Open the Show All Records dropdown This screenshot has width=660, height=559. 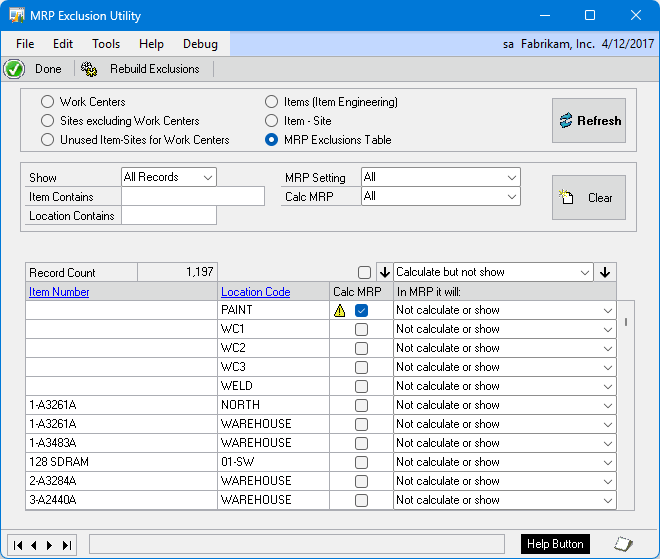point(168,177)
